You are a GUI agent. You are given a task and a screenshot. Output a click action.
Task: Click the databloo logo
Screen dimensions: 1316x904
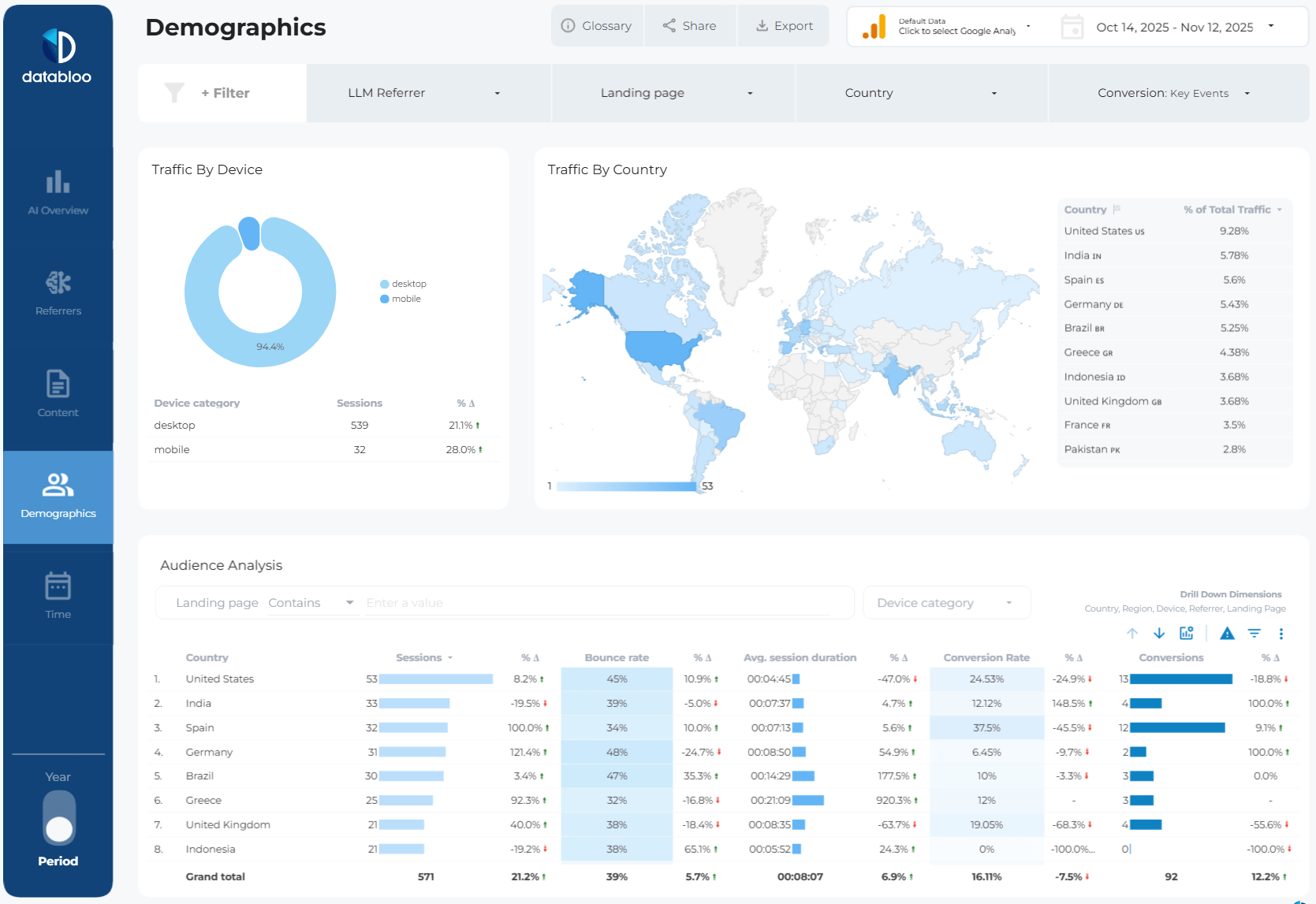(58, 57)
